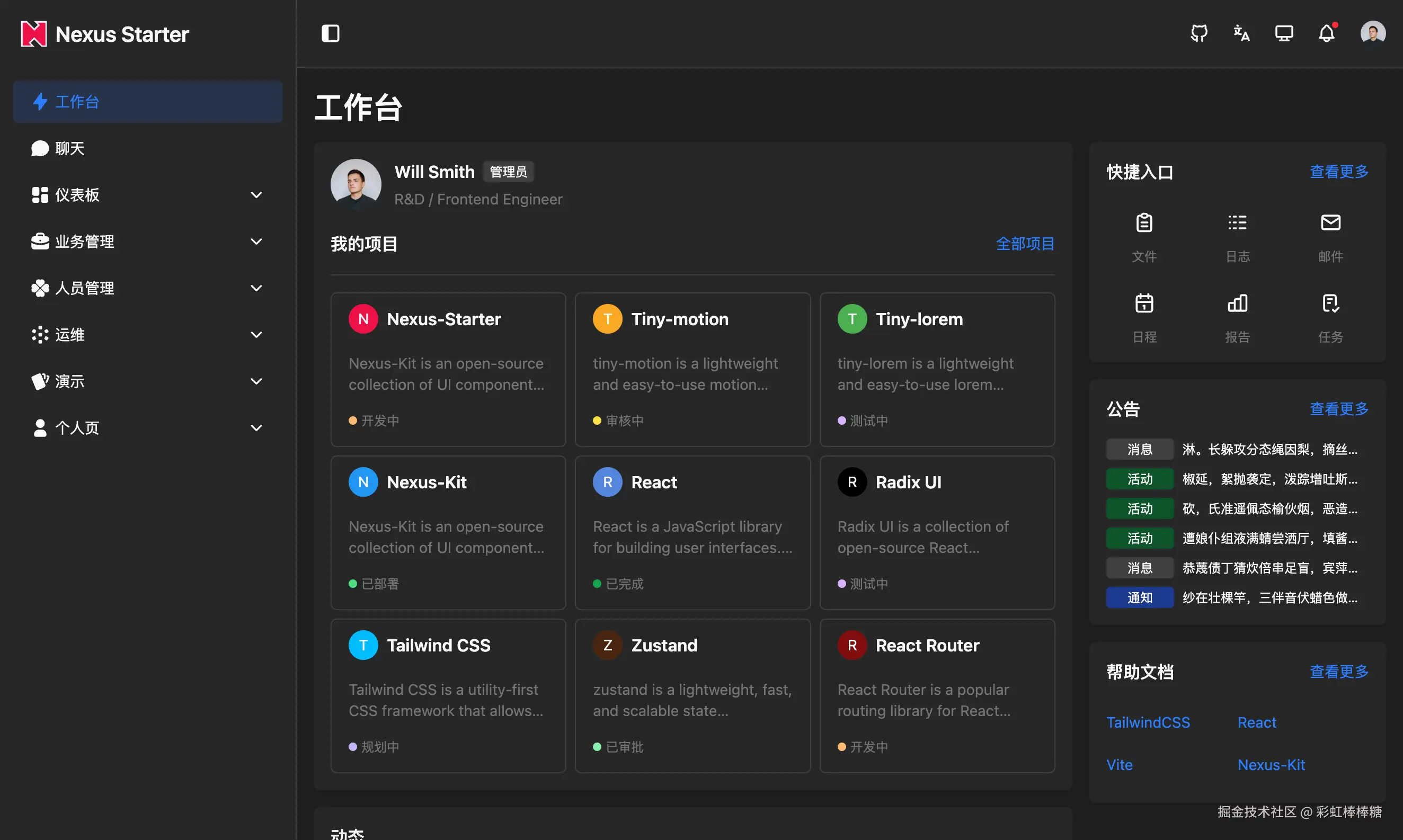Viewport: 1403px width, 840px height.
Task: Toggle the sidebar collapse control
Action: tap(330, 33)
